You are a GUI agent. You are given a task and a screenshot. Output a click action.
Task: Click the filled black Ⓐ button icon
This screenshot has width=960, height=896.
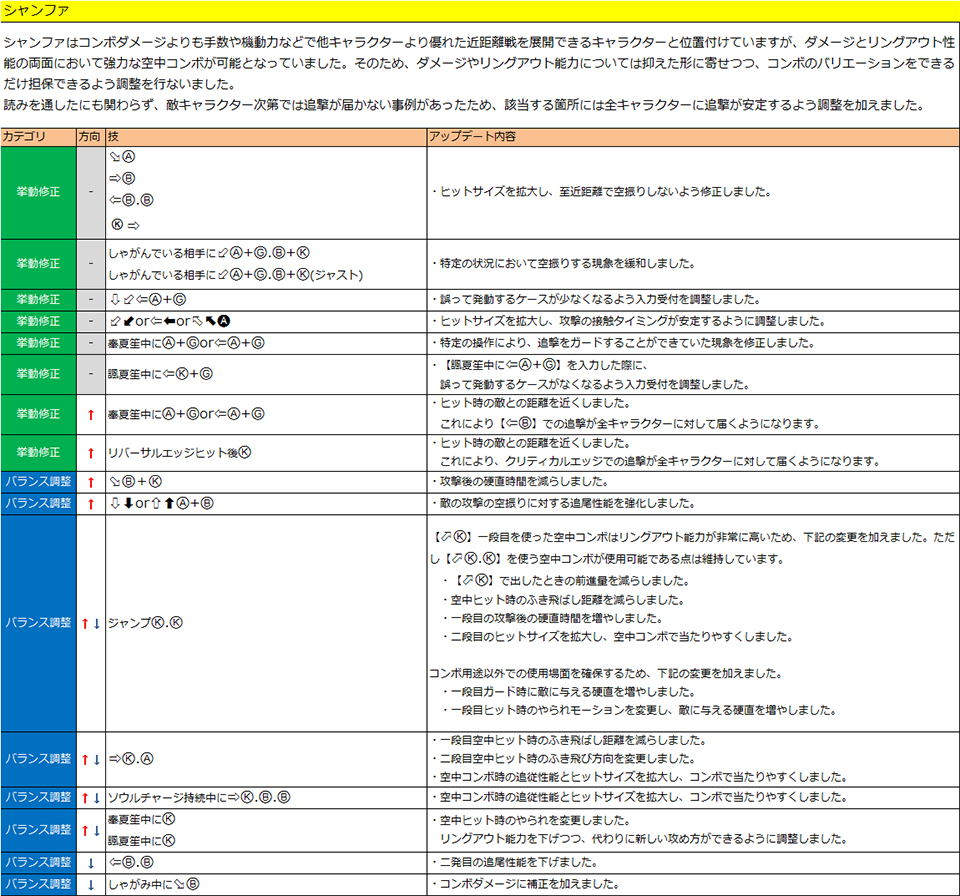(225, 321)
